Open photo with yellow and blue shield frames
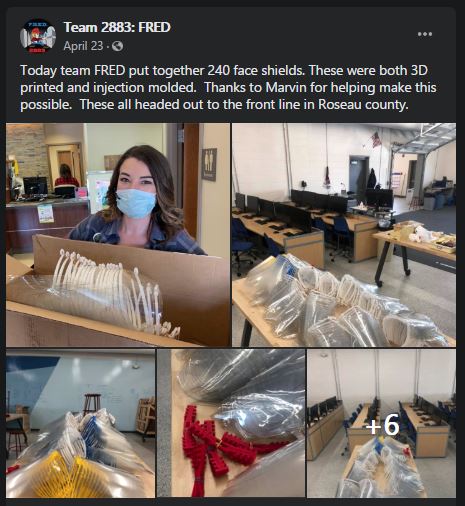This screenshot has width=465, height=506. click(x=80, y=423)
